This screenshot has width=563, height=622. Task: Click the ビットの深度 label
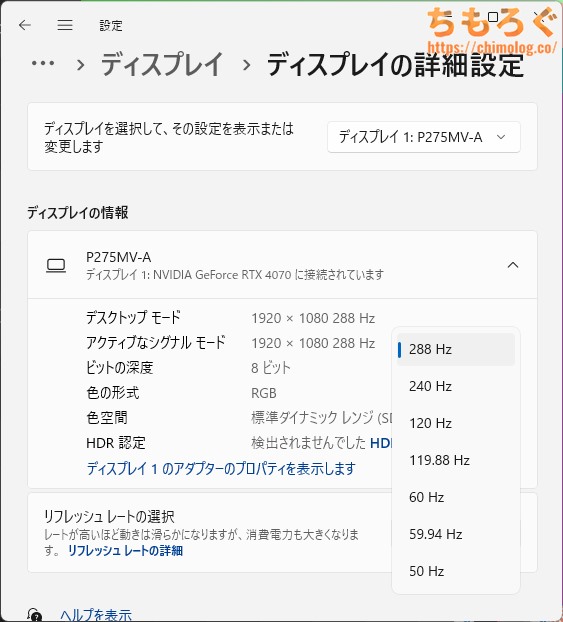click(x=119, y=368)
